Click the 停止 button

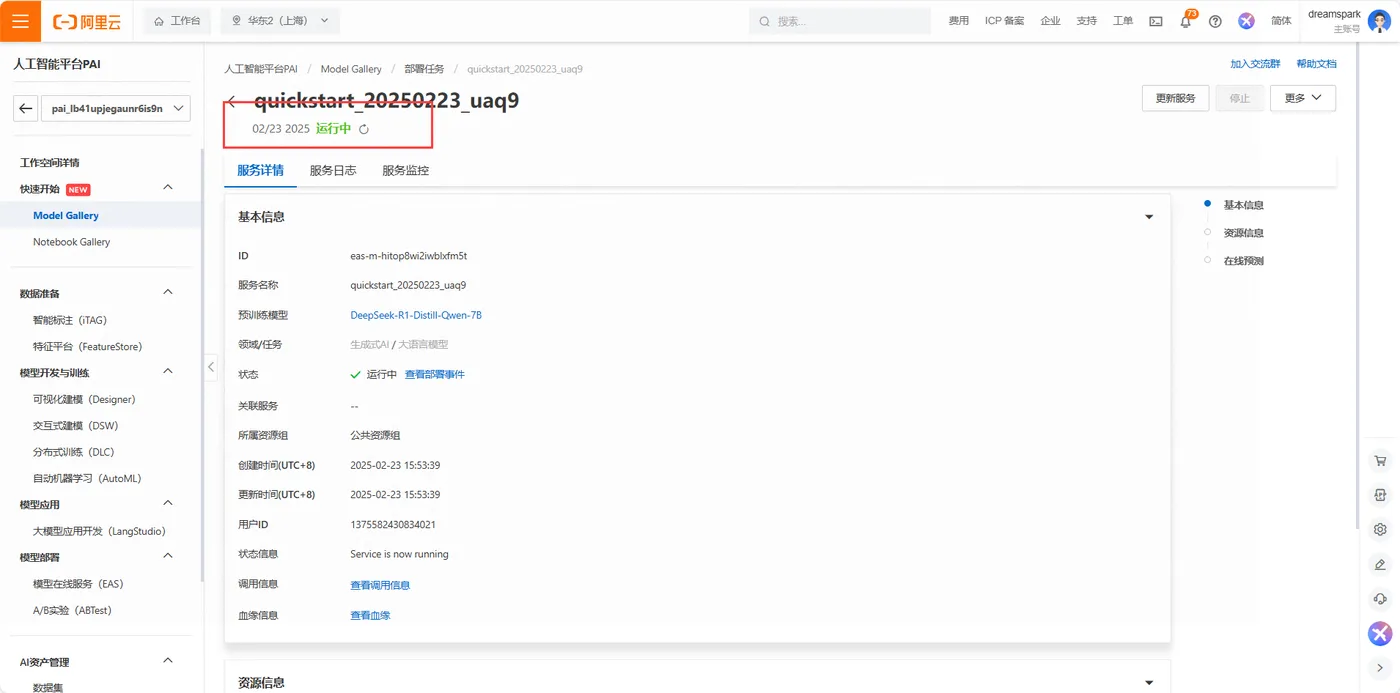click(x=1239, y=98)
